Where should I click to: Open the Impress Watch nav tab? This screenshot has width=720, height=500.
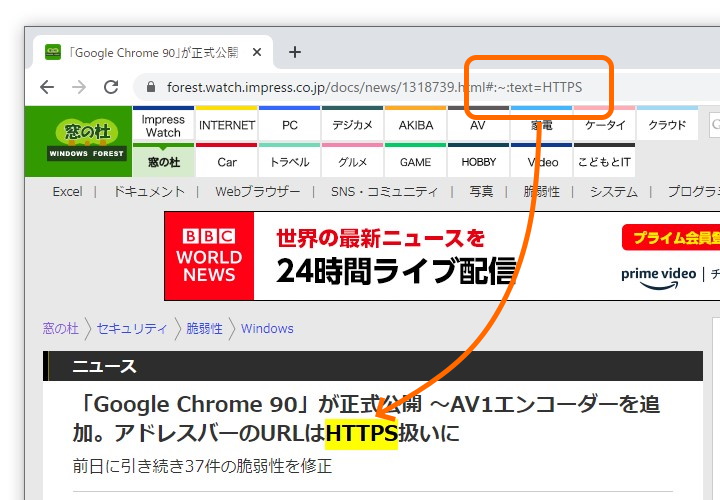(163, 125)
